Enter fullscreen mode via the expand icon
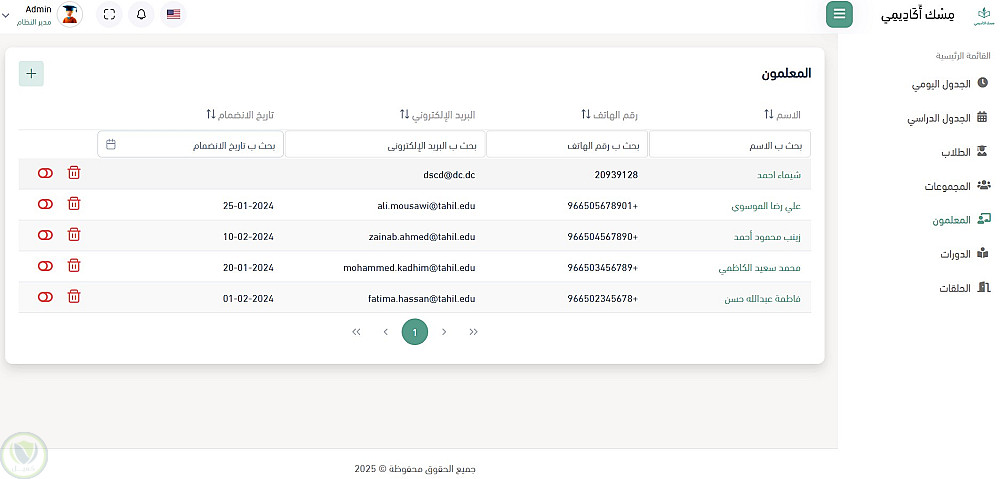The height and width of the screenshot is (479, 1000). [x=109, y=14]
